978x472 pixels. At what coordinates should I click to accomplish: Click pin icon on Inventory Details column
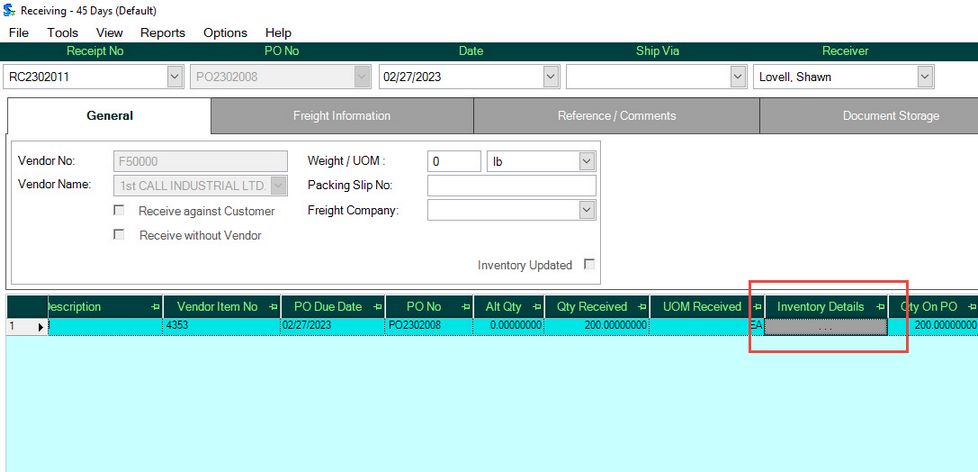[880, 307]
